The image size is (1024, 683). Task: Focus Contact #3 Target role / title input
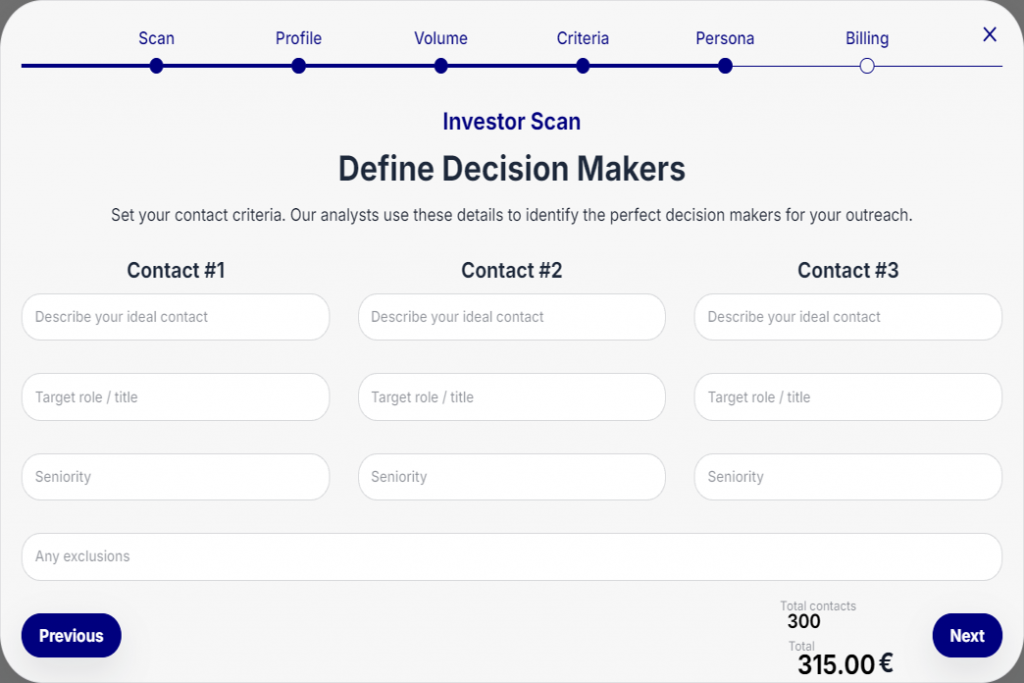point(848,397)
